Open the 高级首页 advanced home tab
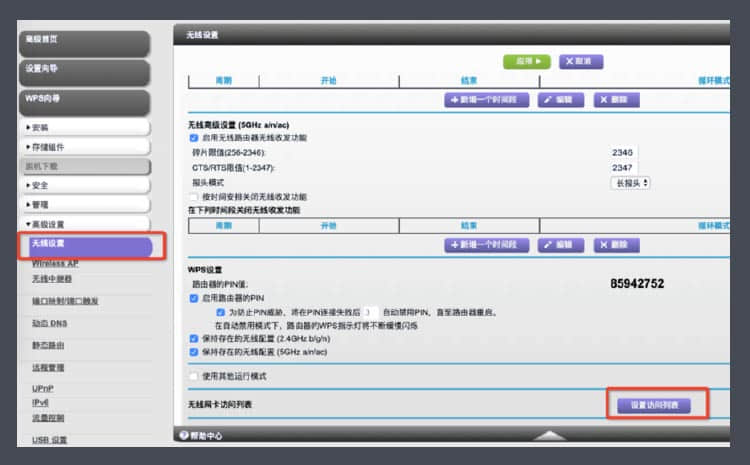750x465 pixels. (x=85, y=43)
